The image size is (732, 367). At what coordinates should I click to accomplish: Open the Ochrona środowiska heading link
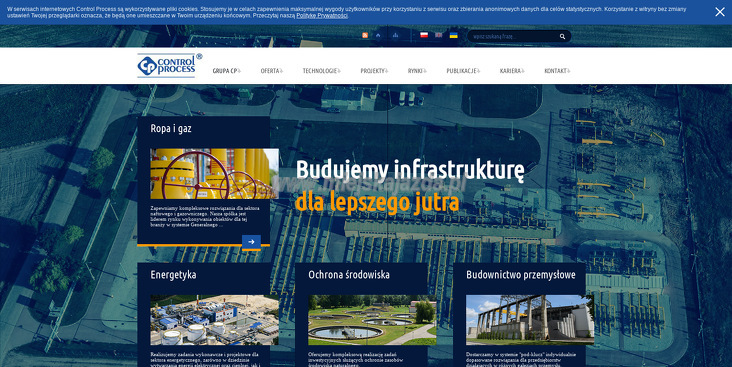(x=349, y=275)
